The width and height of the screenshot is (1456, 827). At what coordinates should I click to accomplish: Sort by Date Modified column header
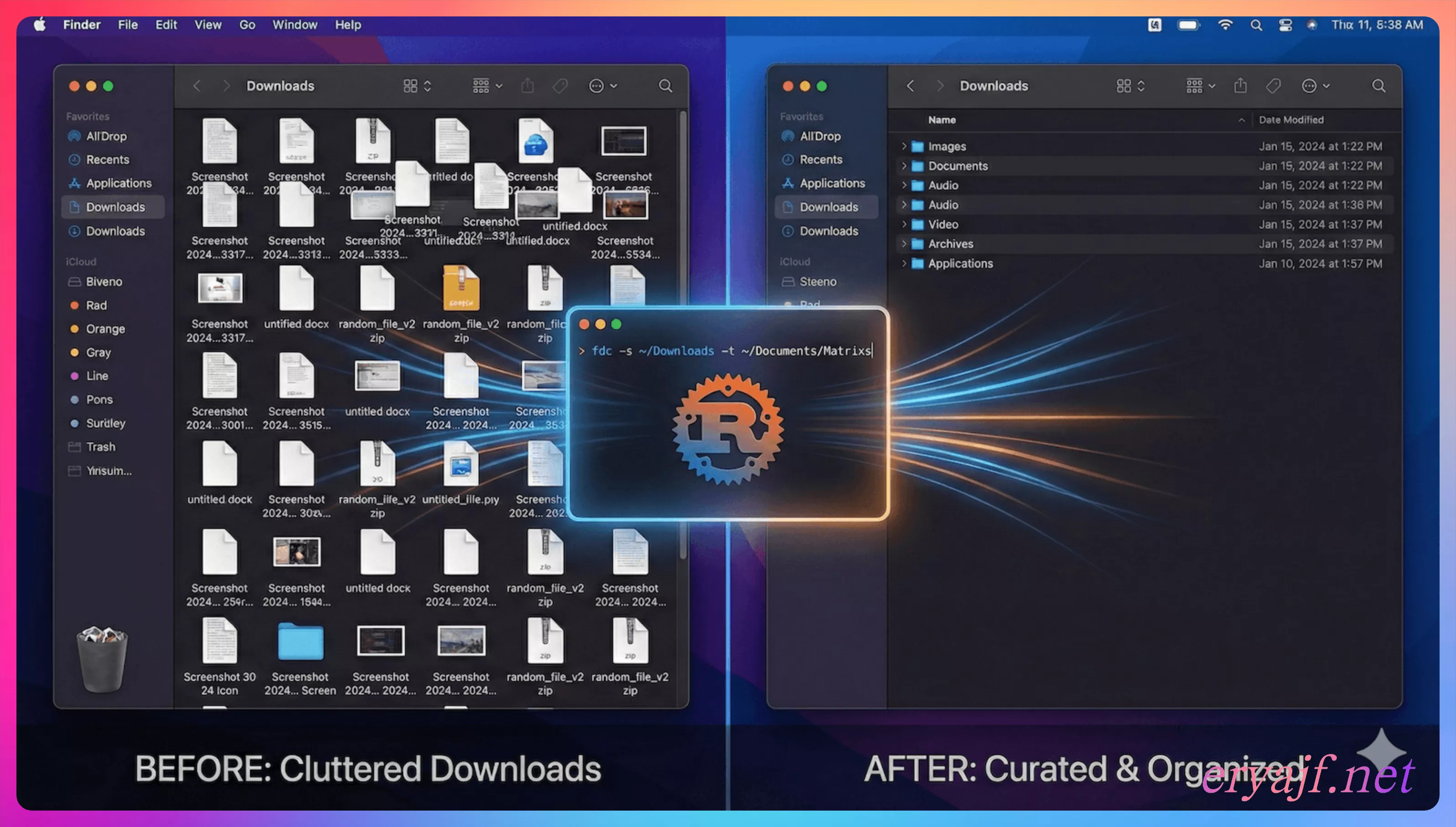point(1290,120)
